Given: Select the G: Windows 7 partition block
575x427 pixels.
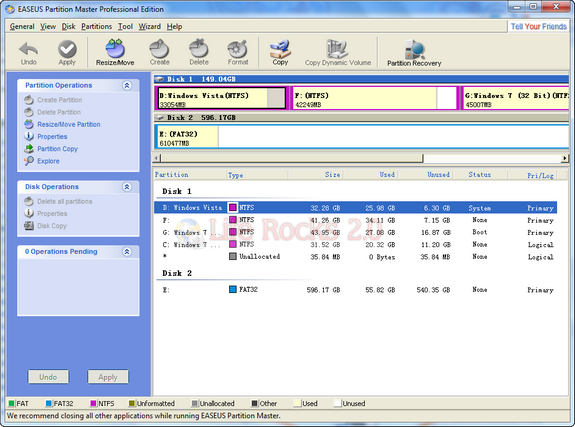Looking at the screenshot, I should [x=516, y=98].
